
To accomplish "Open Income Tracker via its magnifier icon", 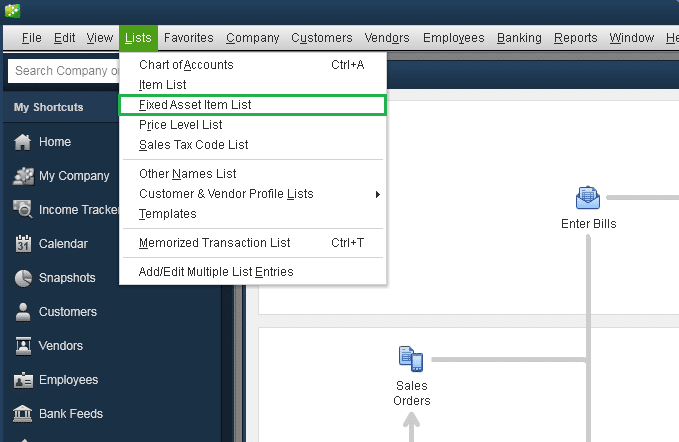I will (x=23, y=210).
